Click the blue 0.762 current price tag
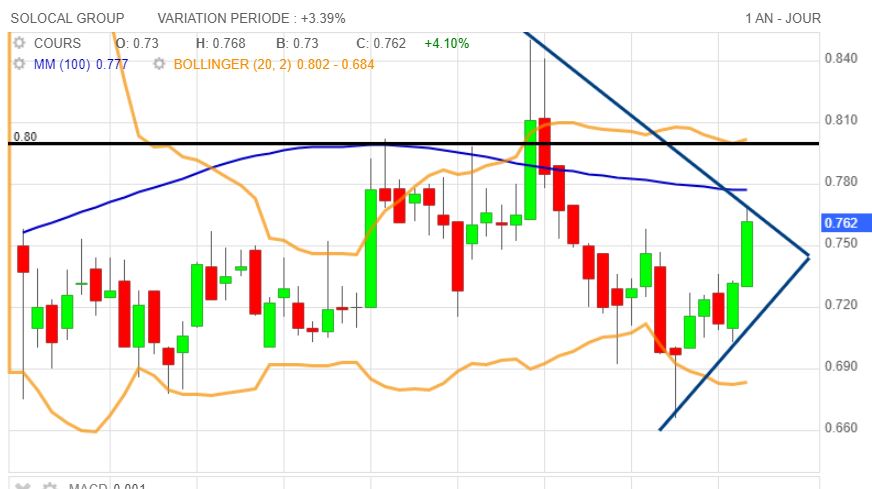 click(845, 223)
